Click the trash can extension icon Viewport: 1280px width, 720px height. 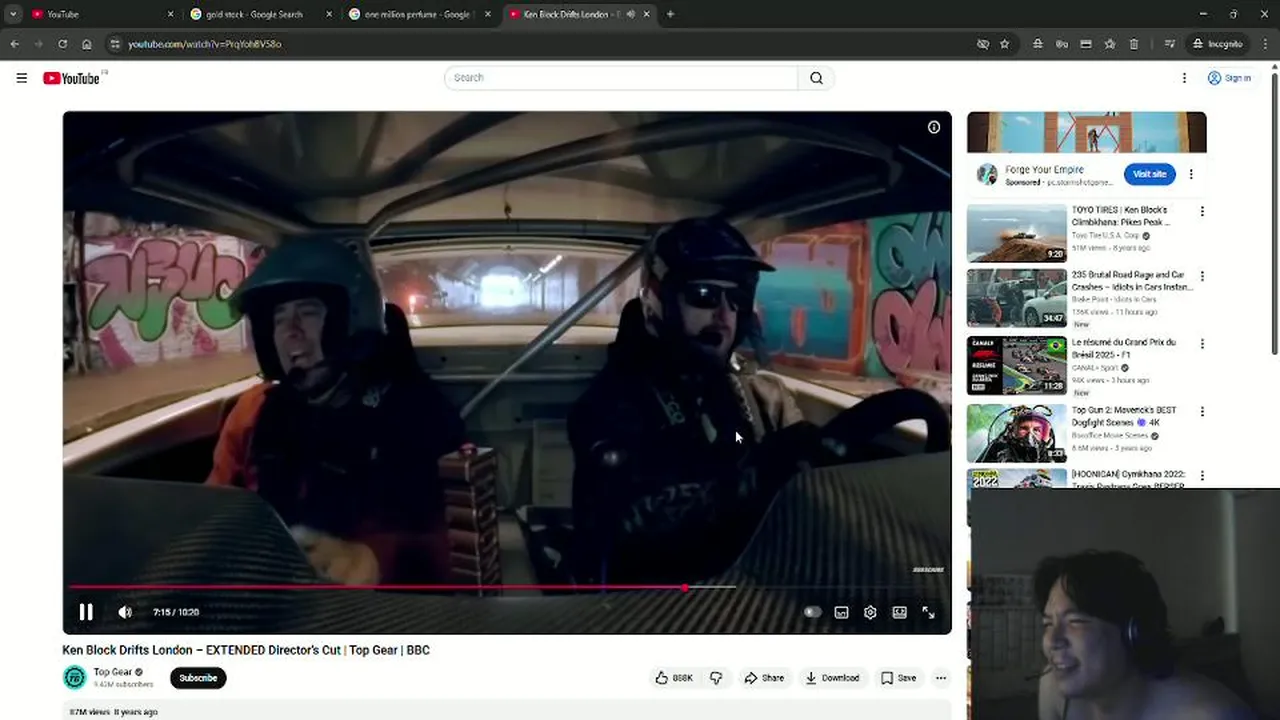click(1133, 44)
